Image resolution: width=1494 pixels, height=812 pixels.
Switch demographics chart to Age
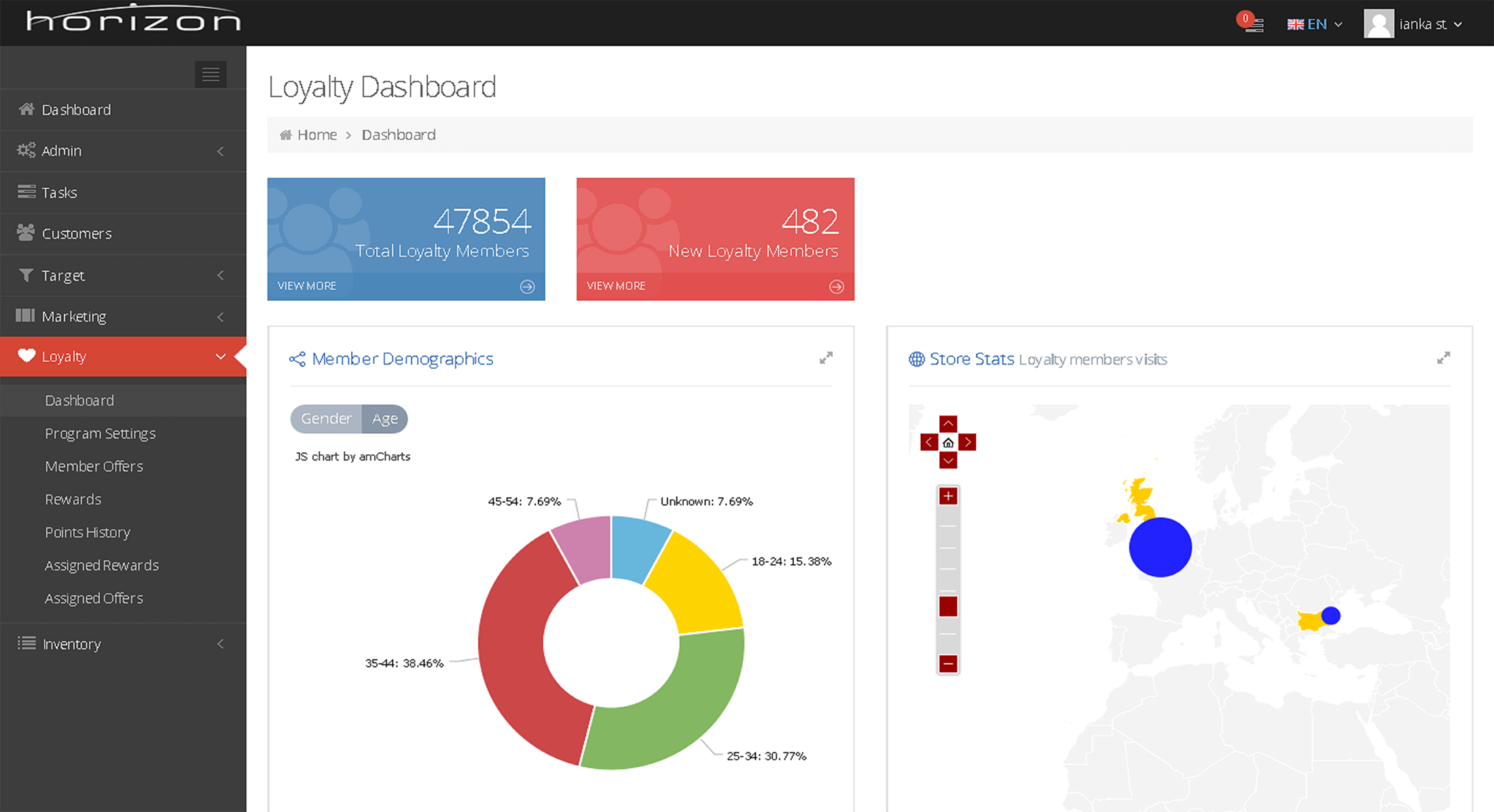(x=384, y=419)
